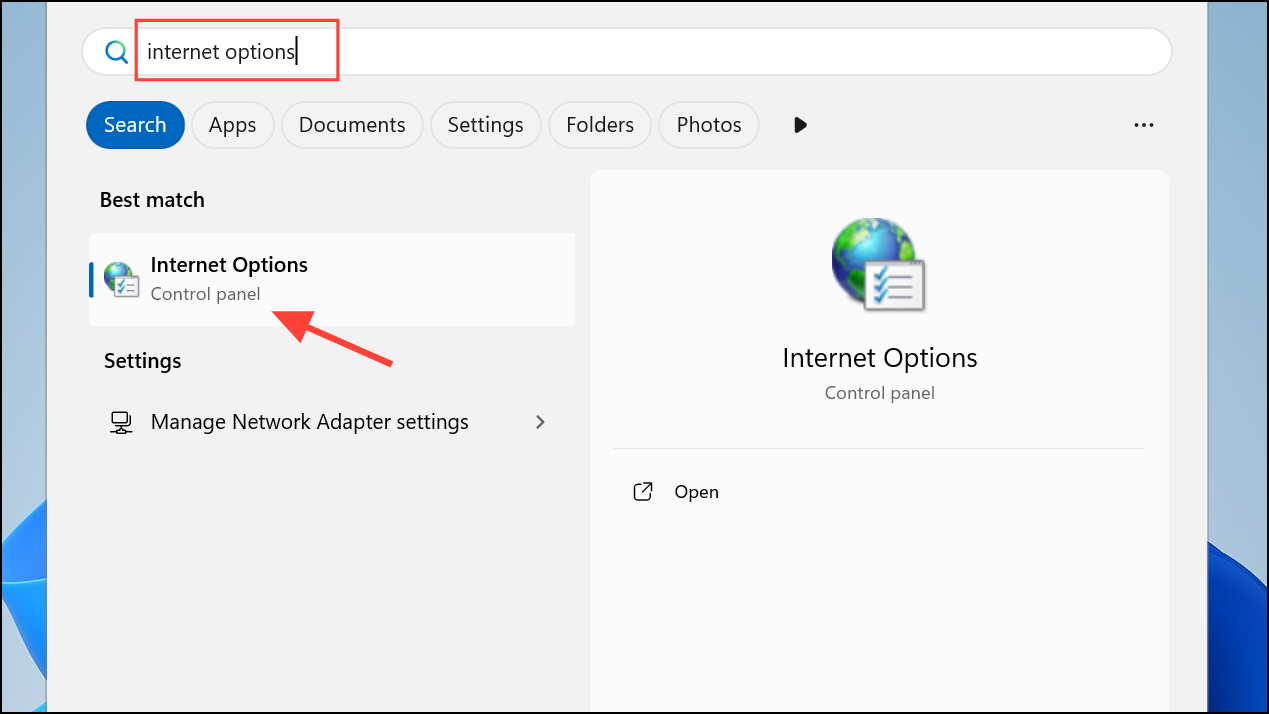Click the internet options search field
Viewport: 1269px width, 714px height.
[626, 51]
